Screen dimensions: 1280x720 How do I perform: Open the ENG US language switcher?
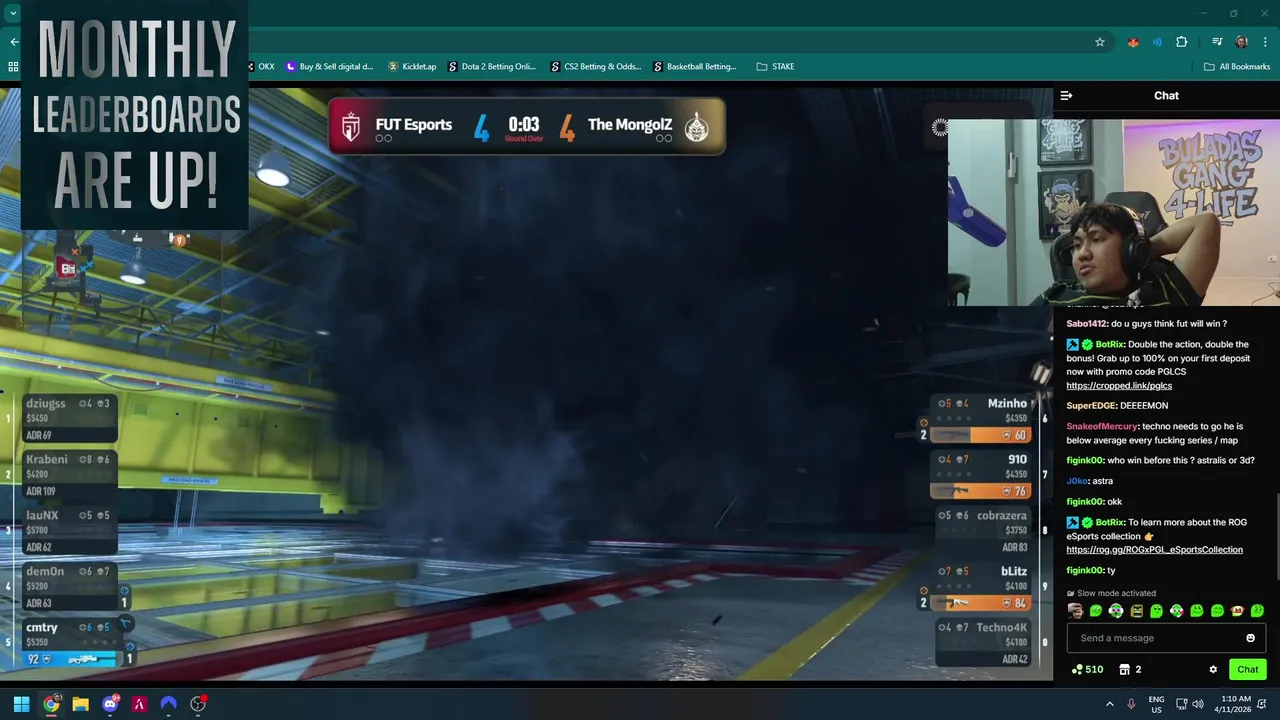tap(1156, 704)
